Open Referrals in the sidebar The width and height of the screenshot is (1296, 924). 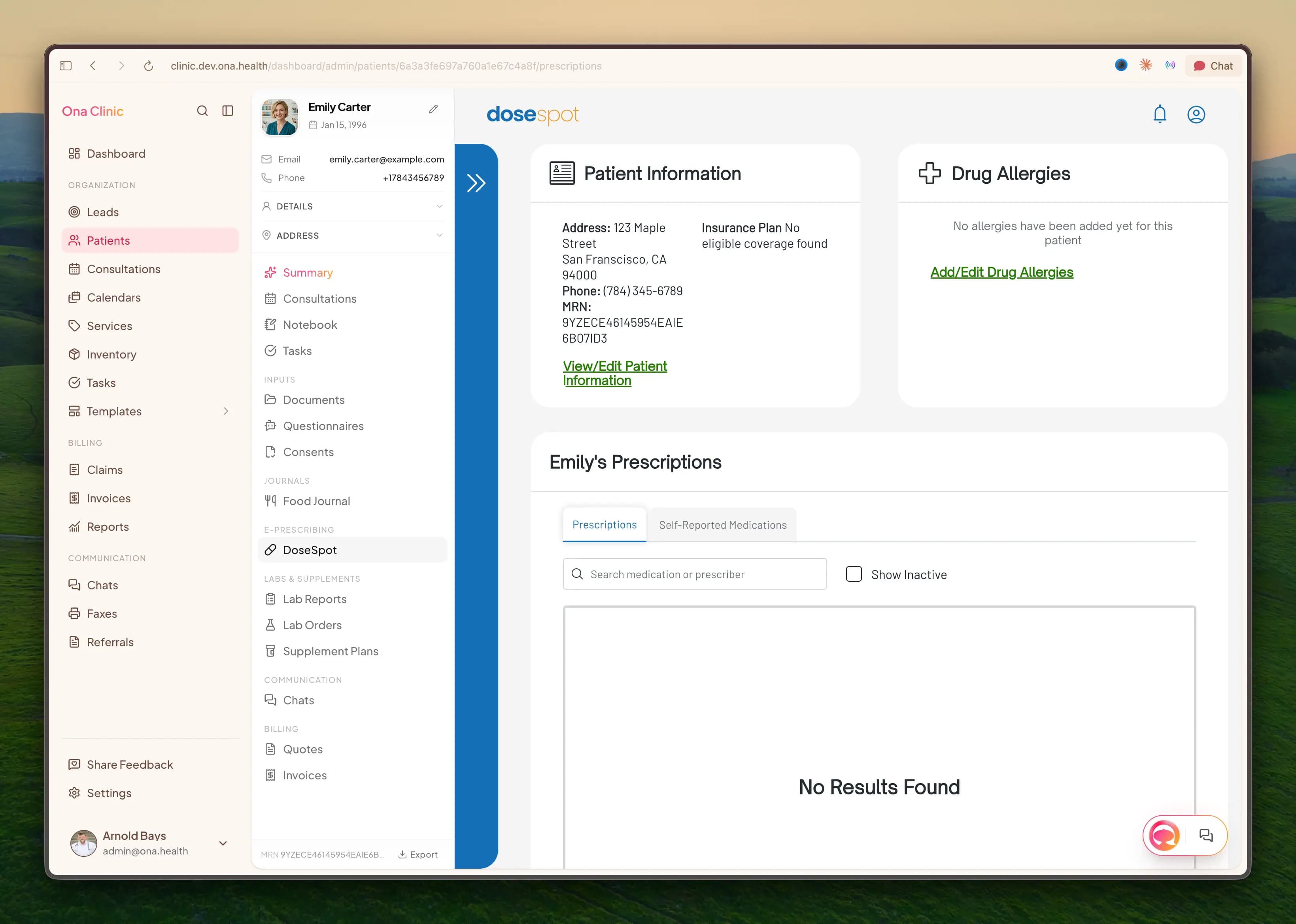pos(150,642)
